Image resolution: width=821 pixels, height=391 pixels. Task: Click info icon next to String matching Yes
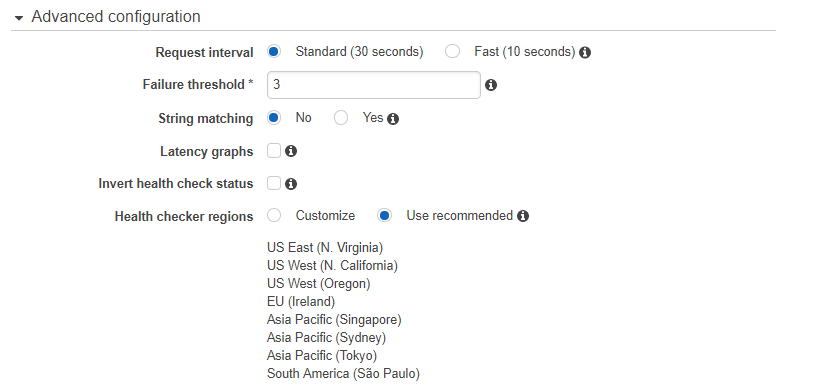393,119
